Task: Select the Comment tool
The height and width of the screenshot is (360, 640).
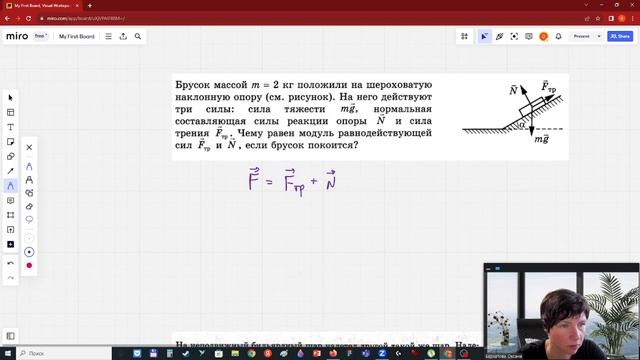Action: pos(11,200)
